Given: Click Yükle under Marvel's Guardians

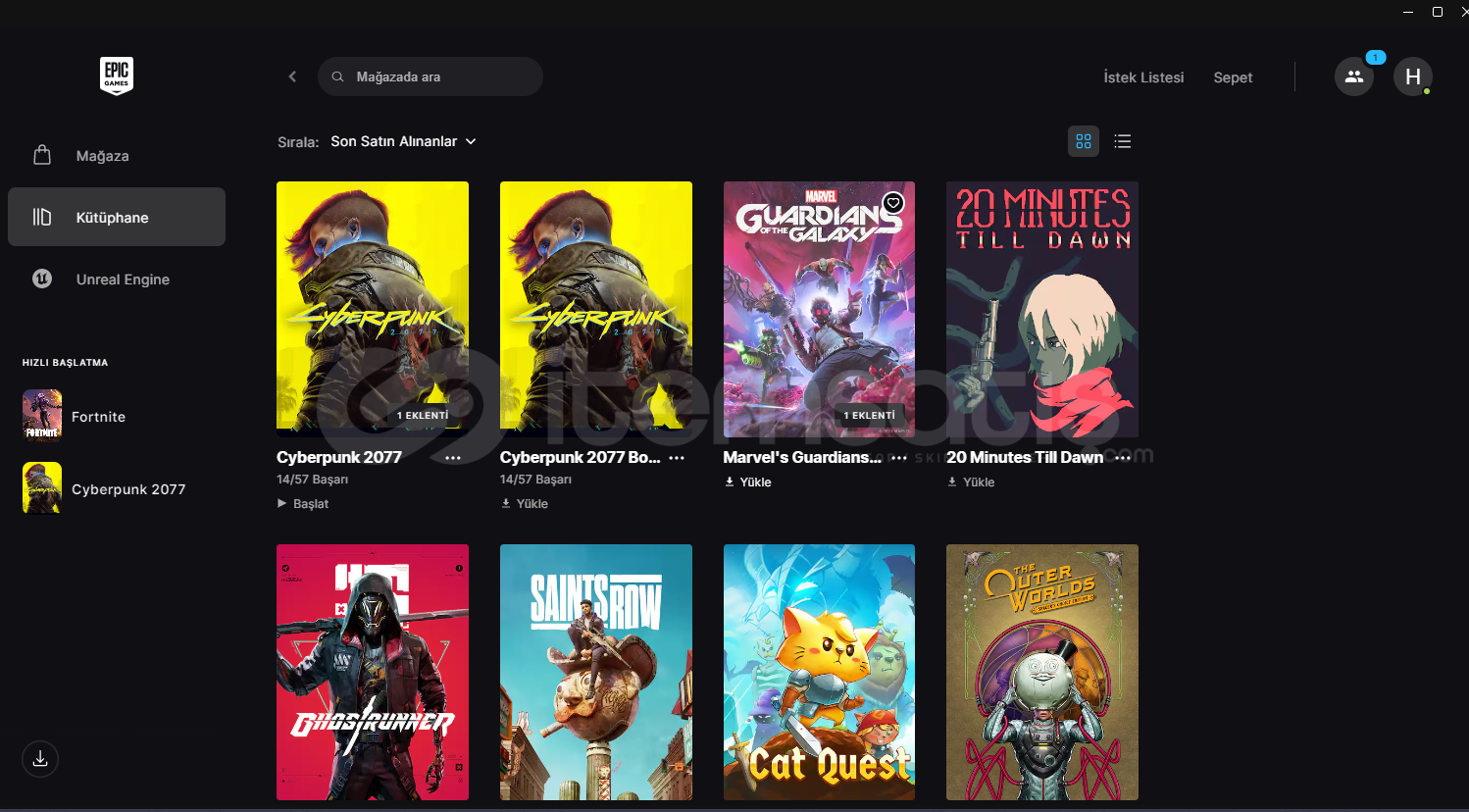Looking at the screenshot, I should pos(748,482).
